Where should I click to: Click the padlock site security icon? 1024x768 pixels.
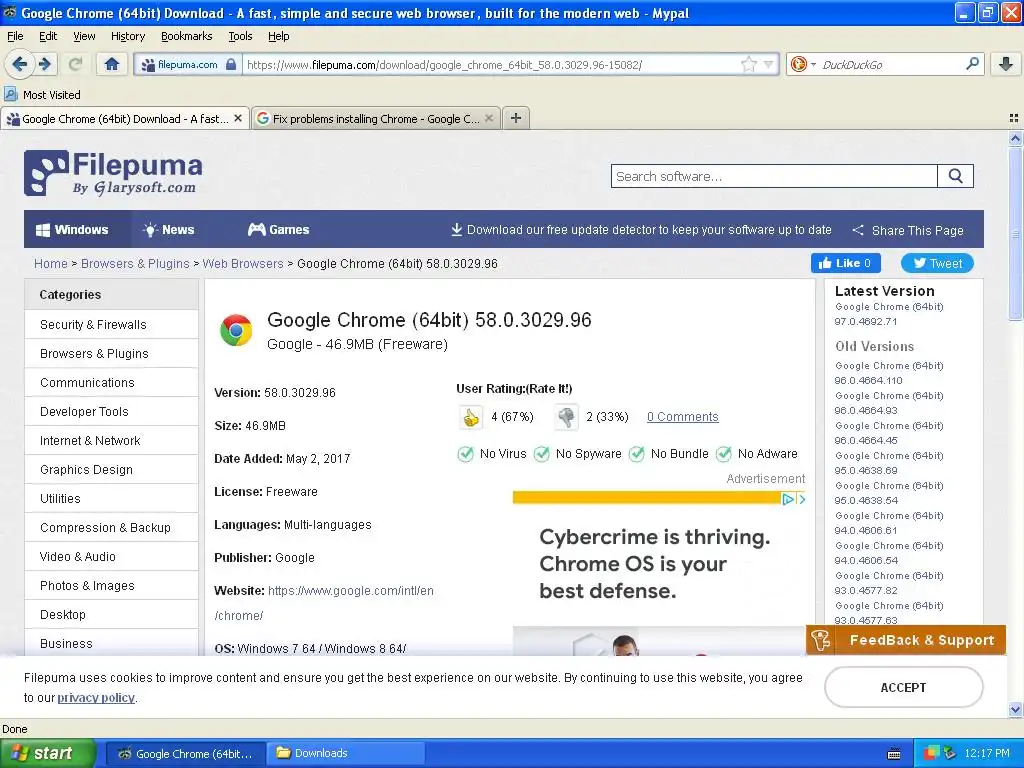pyautogui.click(x=231, y=64)
